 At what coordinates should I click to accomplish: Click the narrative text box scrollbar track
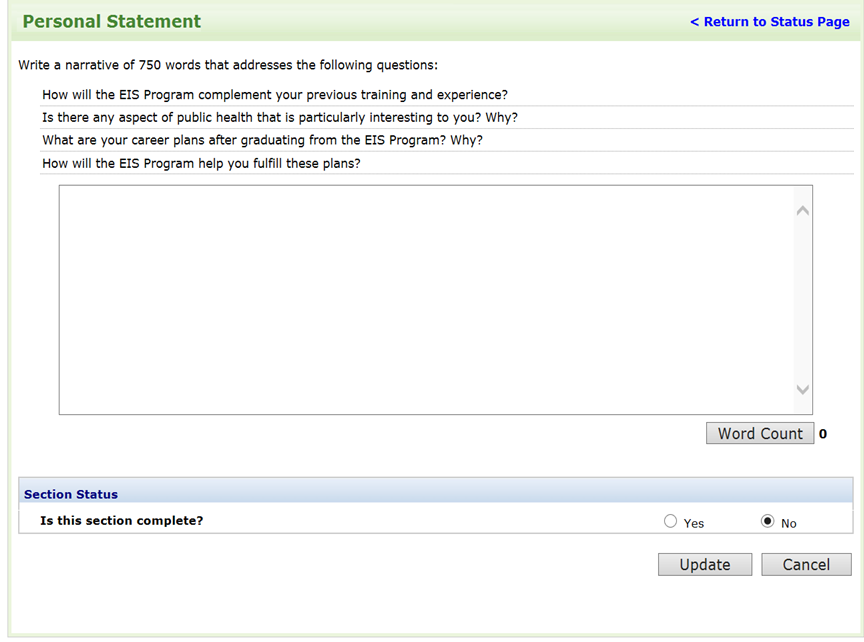click(802, 299)
